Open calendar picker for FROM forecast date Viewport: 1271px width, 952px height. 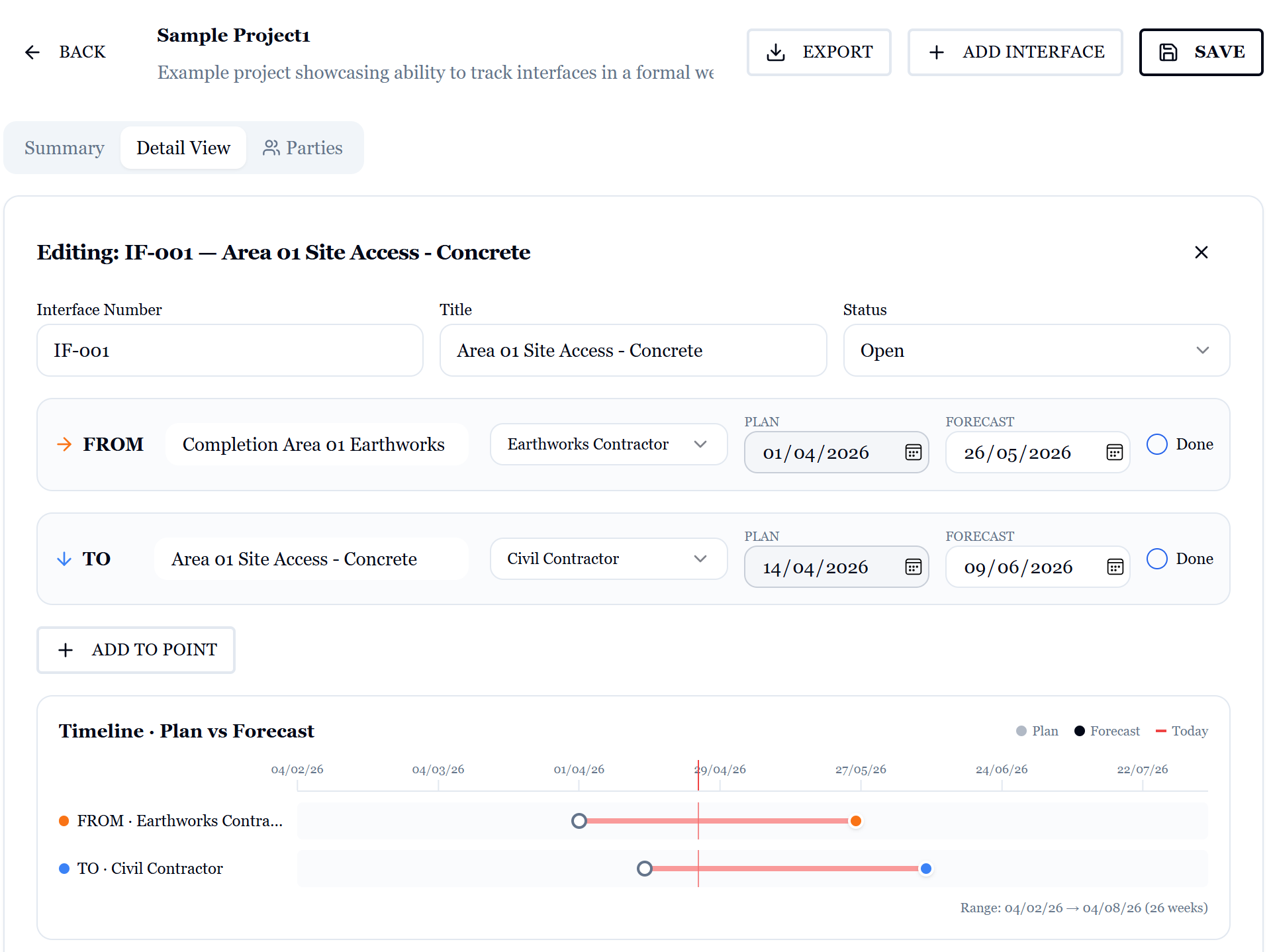[1115, 453]
